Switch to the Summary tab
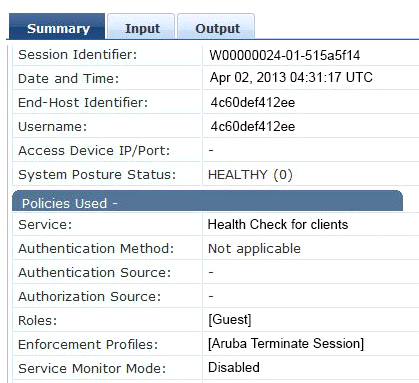The image size is (419, 383). [x=57, y=27]
